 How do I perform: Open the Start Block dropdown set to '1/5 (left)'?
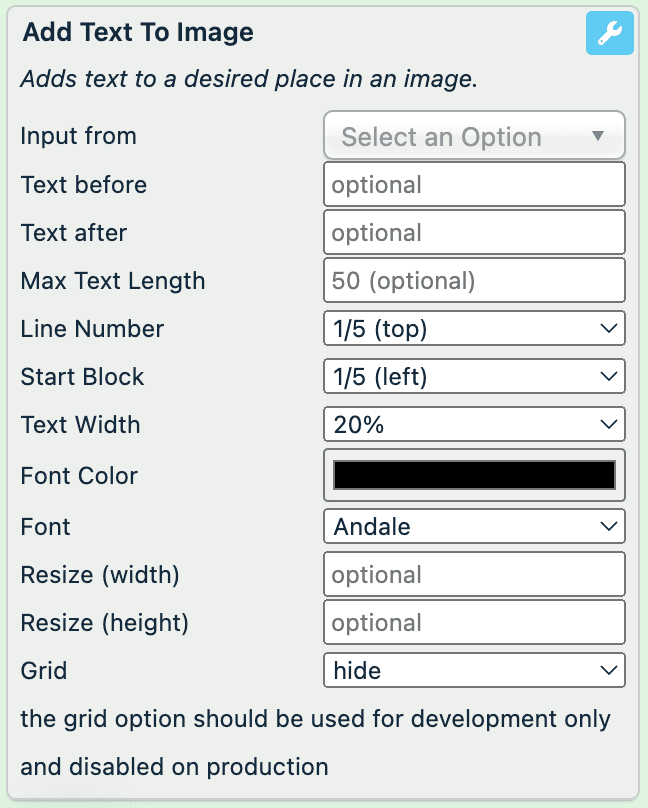pos(473,376)
